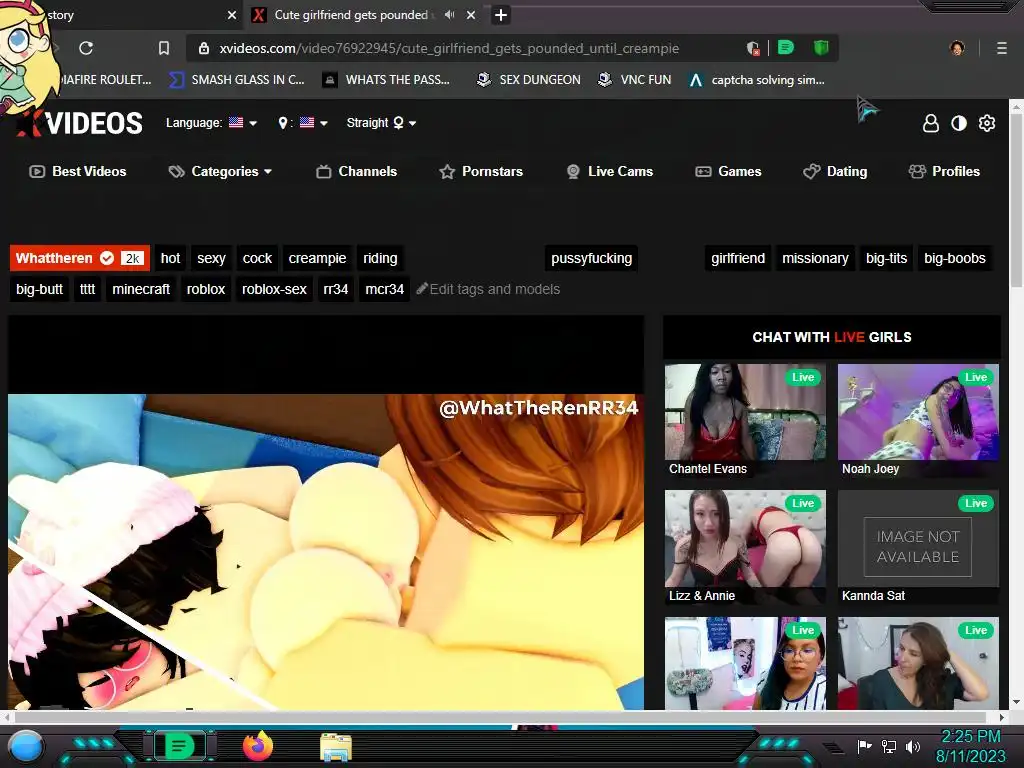Open the captcha solving sim... bookmark

pyautogui.click(x=757, y=80)
